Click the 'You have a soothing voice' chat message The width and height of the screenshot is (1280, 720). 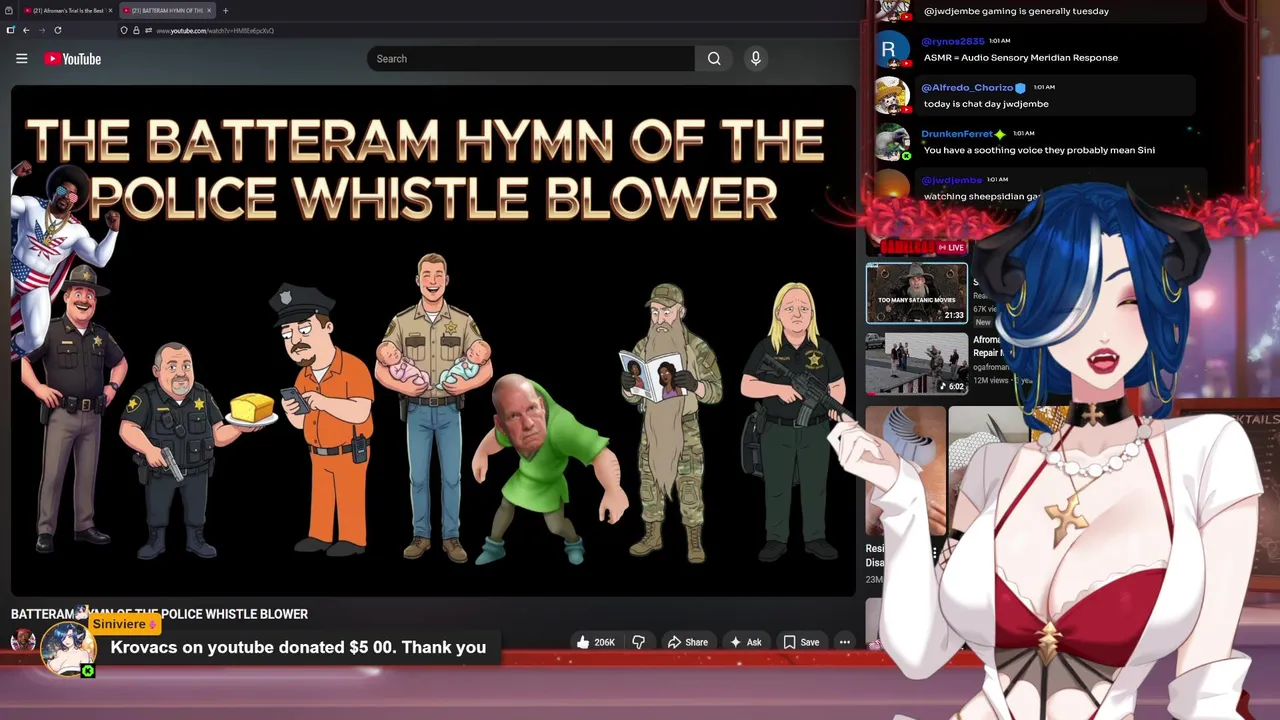tap(1039, 150)
